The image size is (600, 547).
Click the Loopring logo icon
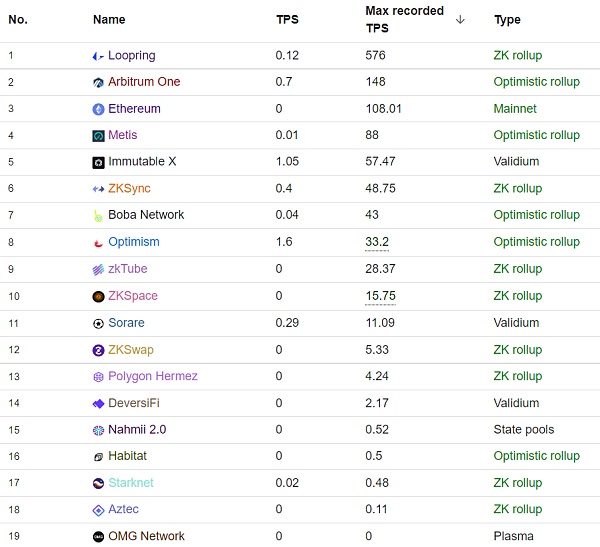click(x=98, y=56)
